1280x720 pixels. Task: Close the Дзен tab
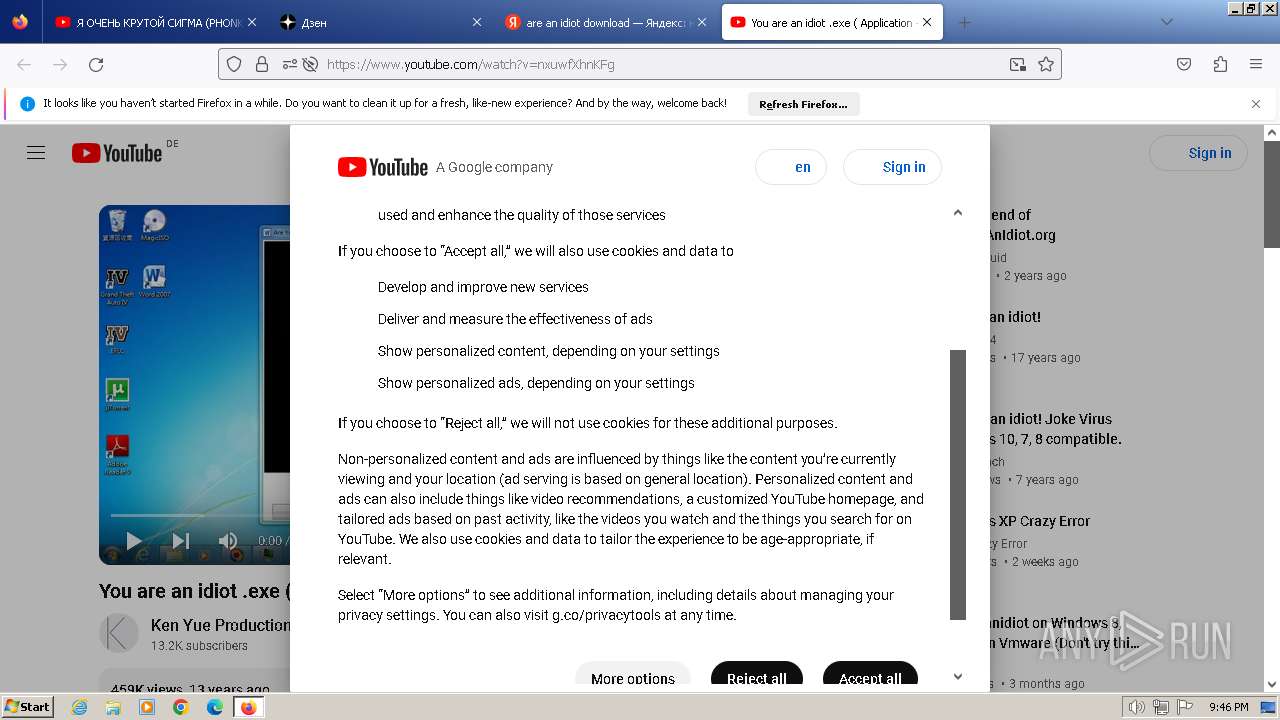coord(476,22)
